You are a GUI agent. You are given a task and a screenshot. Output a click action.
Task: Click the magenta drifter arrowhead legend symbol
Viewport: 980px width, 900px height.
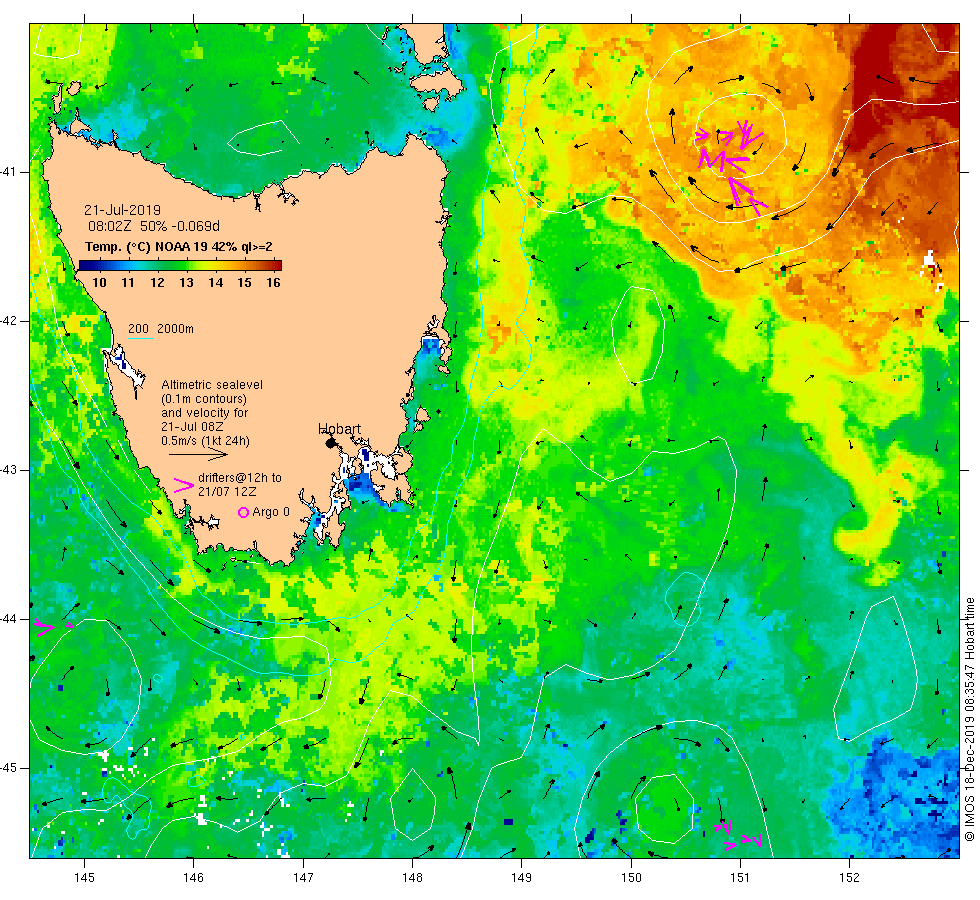[x=184, y=486]
